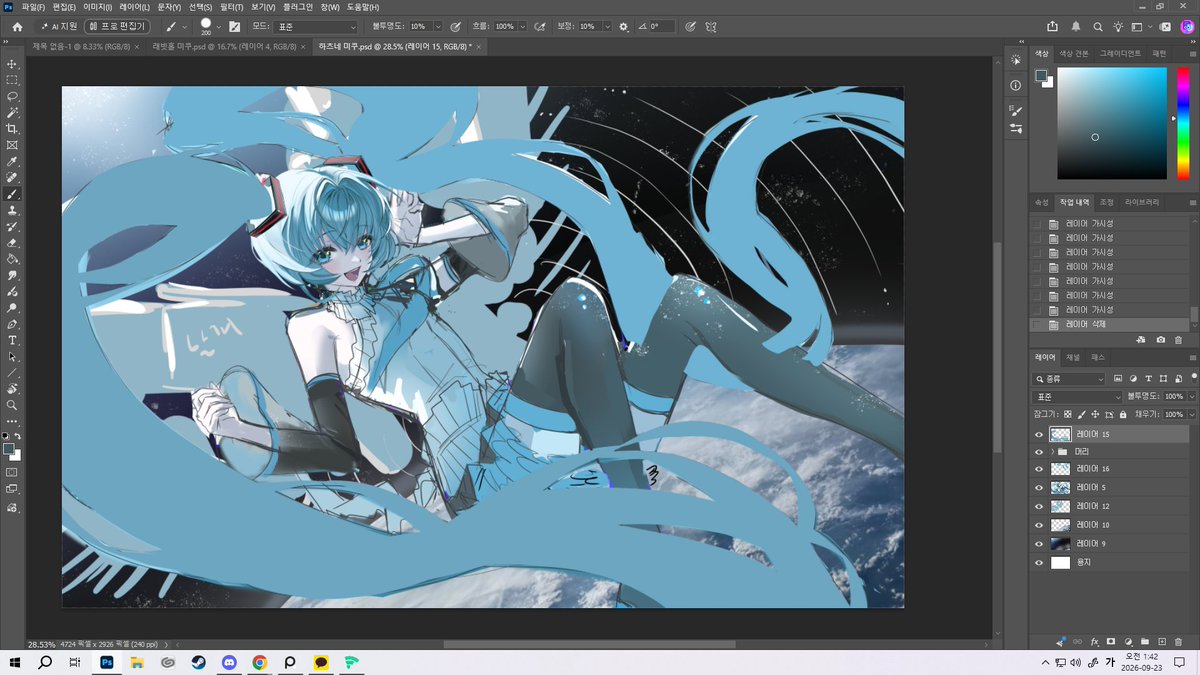The image size is (1200, 675).
Task: Hide layer 레이어 9
Action: [x=1039, y=544]
